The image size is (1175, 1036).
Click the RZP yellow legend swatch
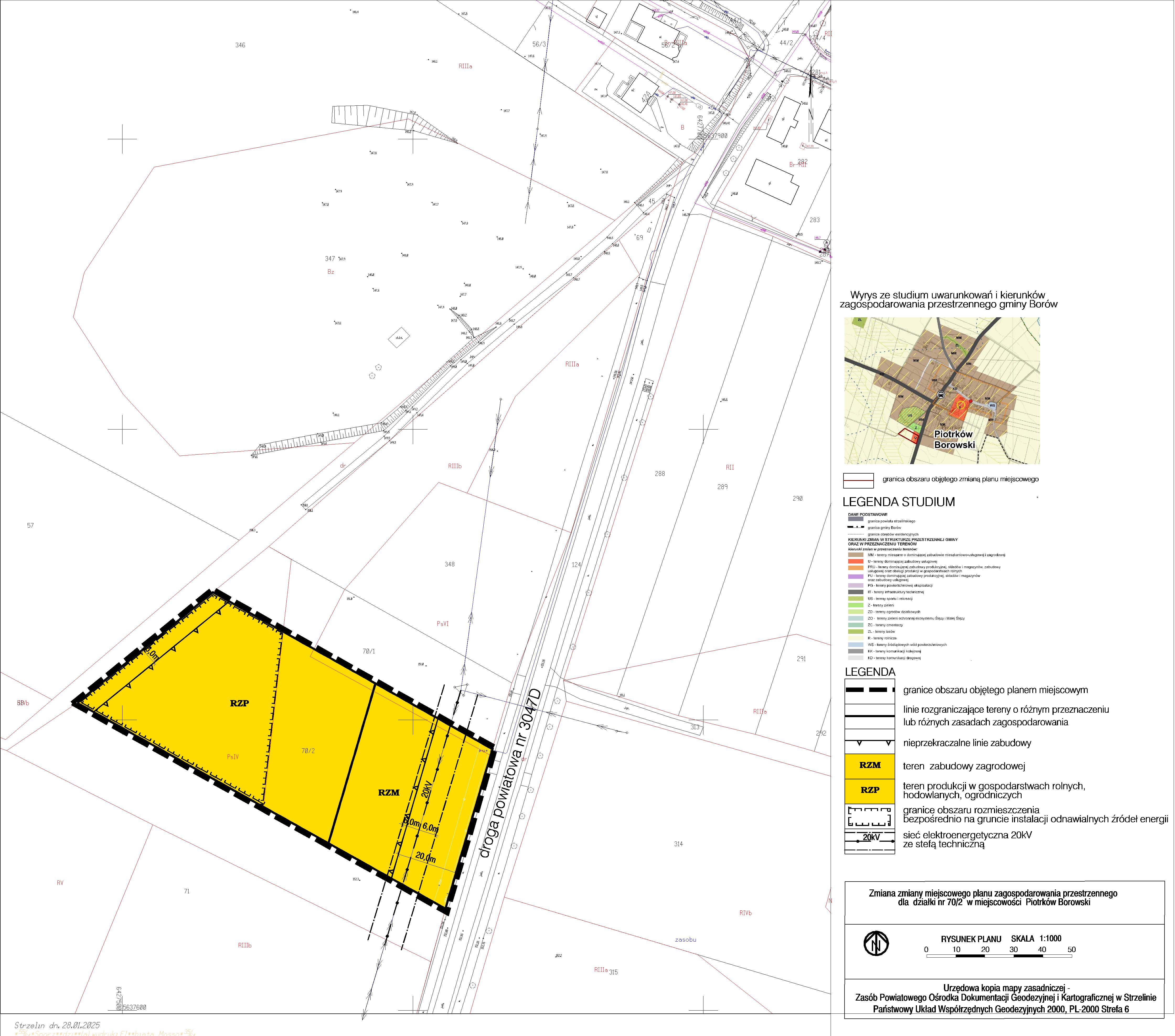pos(869,790)
